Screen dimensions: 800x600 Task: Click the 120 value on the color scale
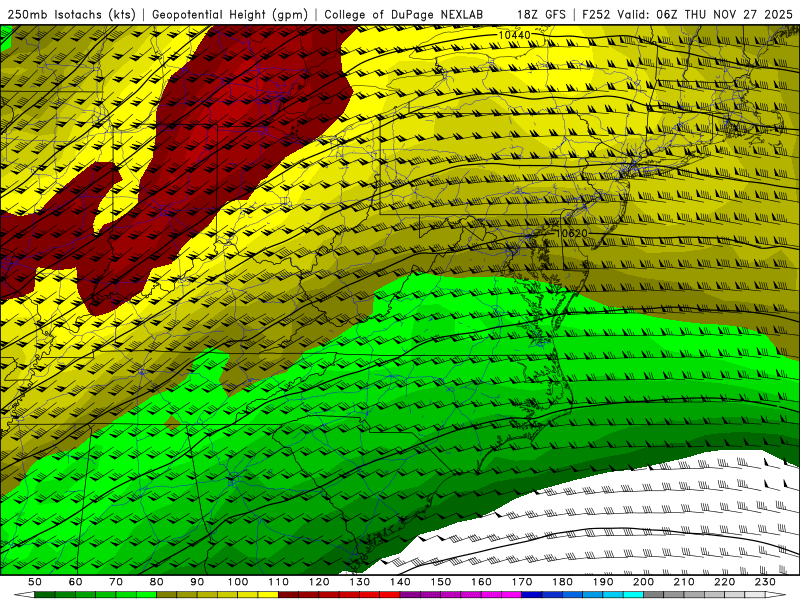coord(319,582)
